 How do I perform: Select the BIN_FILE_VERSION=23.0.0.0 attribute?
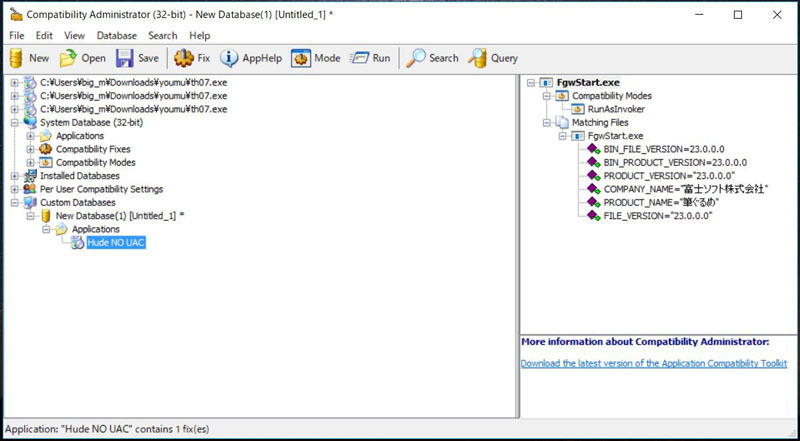click(664, 149)
